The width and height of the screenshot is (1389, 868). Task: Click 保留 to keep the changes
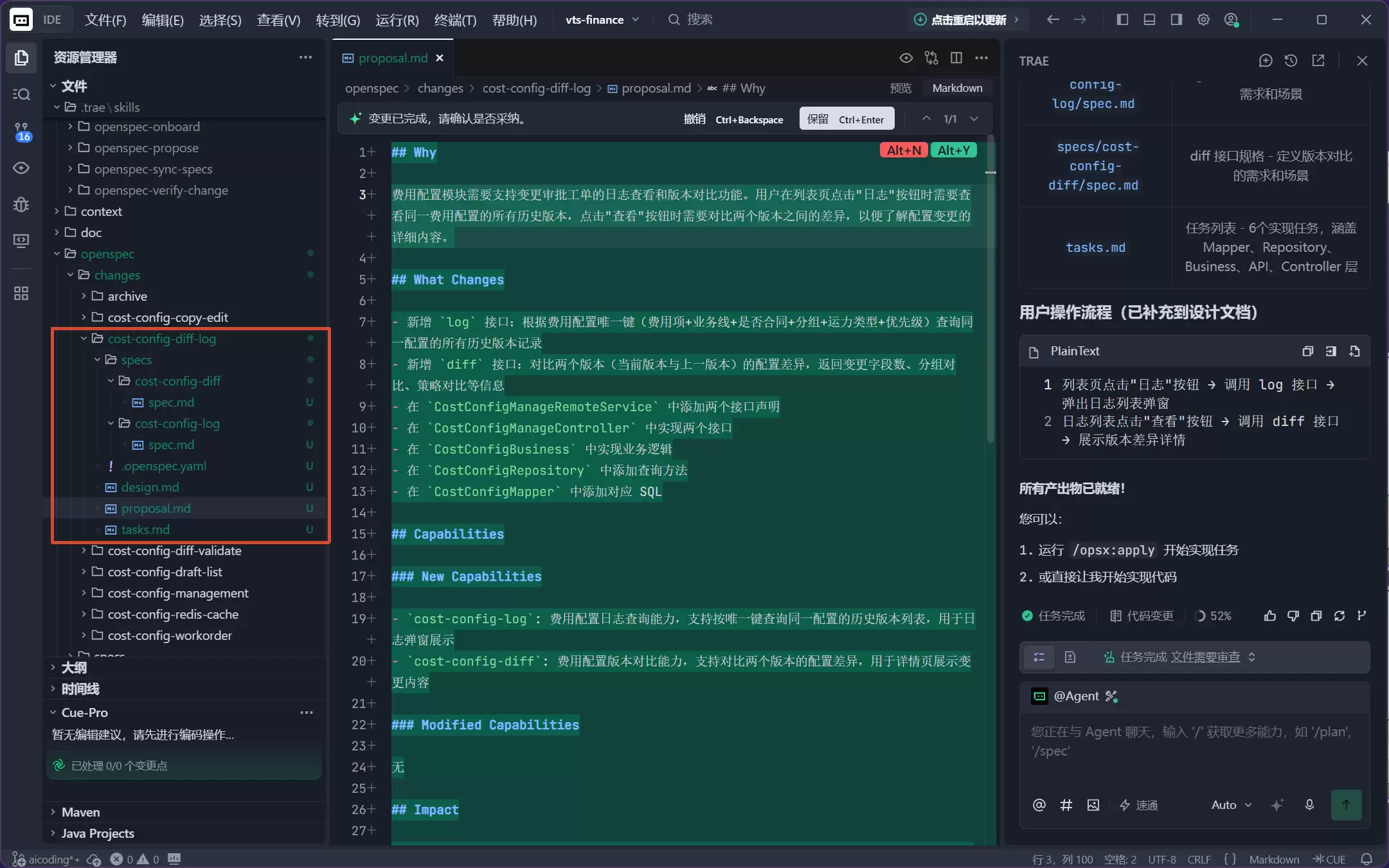click(847, 119)
